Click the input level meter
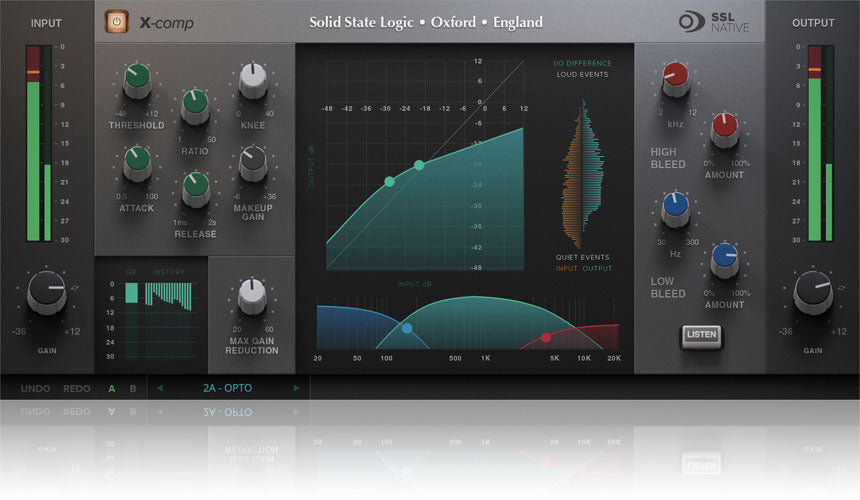 coord(39,144)
